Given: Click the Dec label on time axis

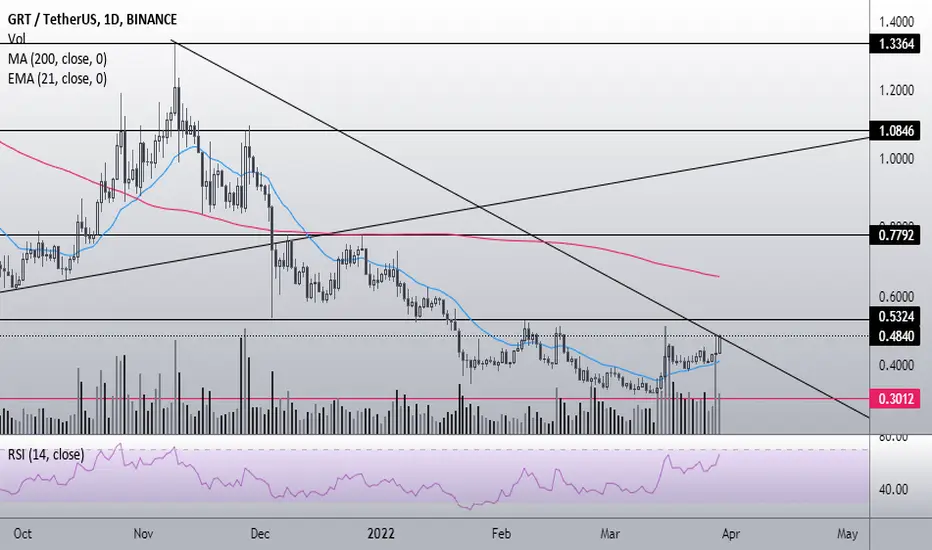Looking at the screenshot, I should click(260, 533).
